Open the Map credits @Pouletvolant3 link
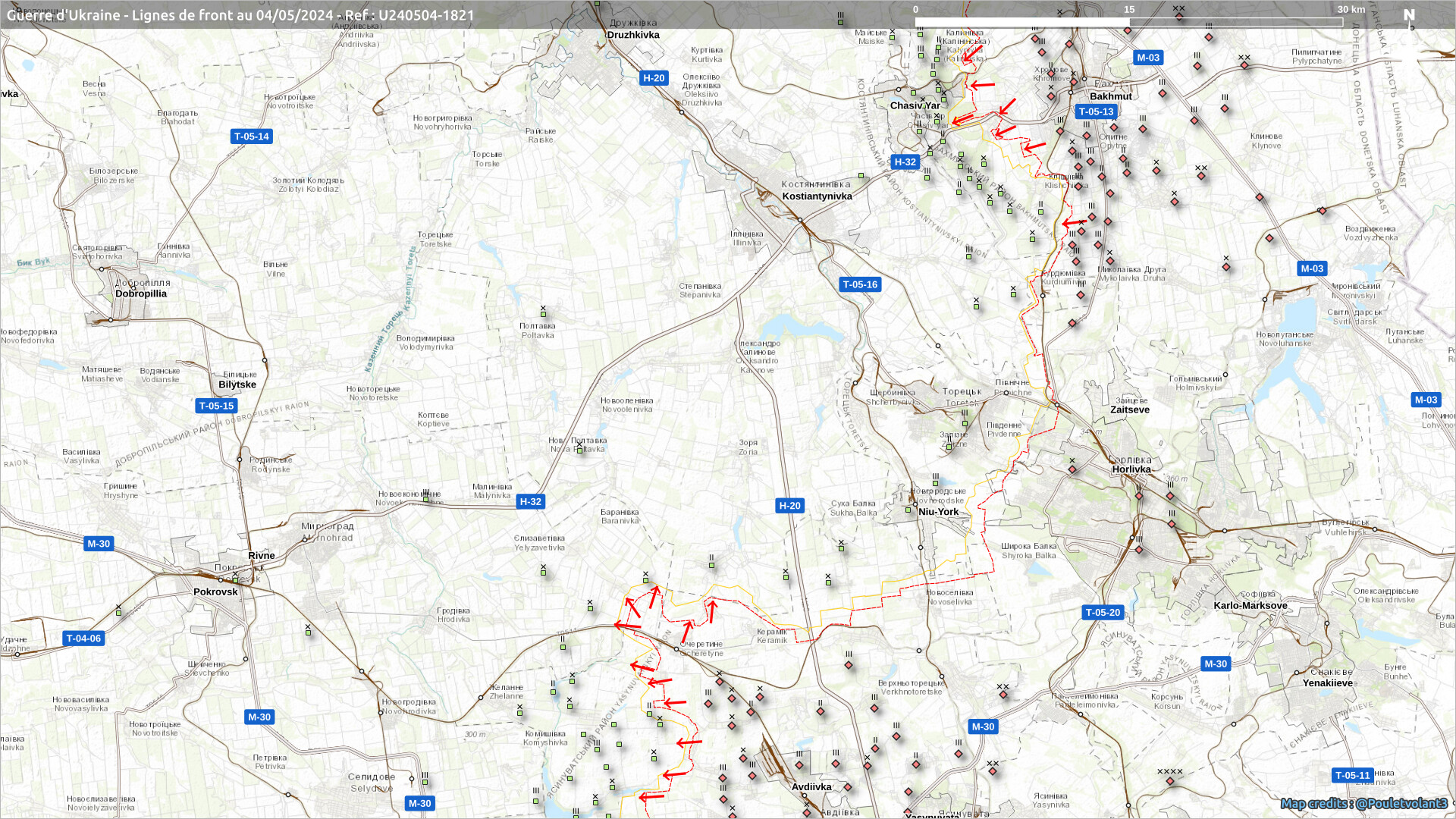Screen dimensions: 1456x819 [1363, 803]
